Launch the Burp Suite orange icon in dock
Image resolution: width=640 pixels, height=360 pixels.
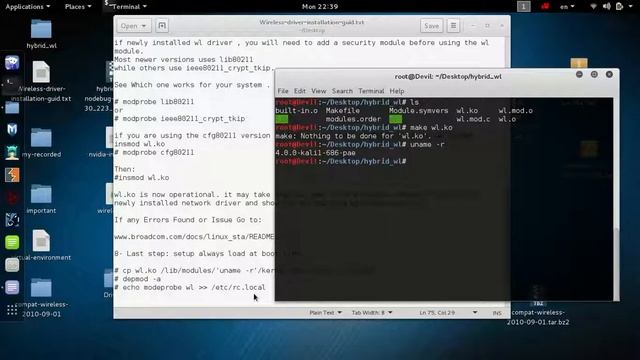(x=12, y=175)
